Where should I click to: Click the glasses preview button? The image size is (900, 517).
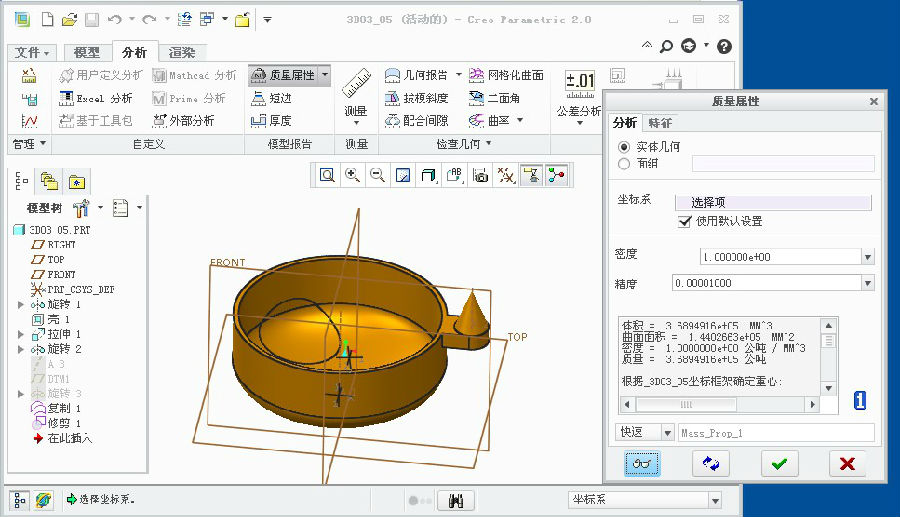point(642,463)
